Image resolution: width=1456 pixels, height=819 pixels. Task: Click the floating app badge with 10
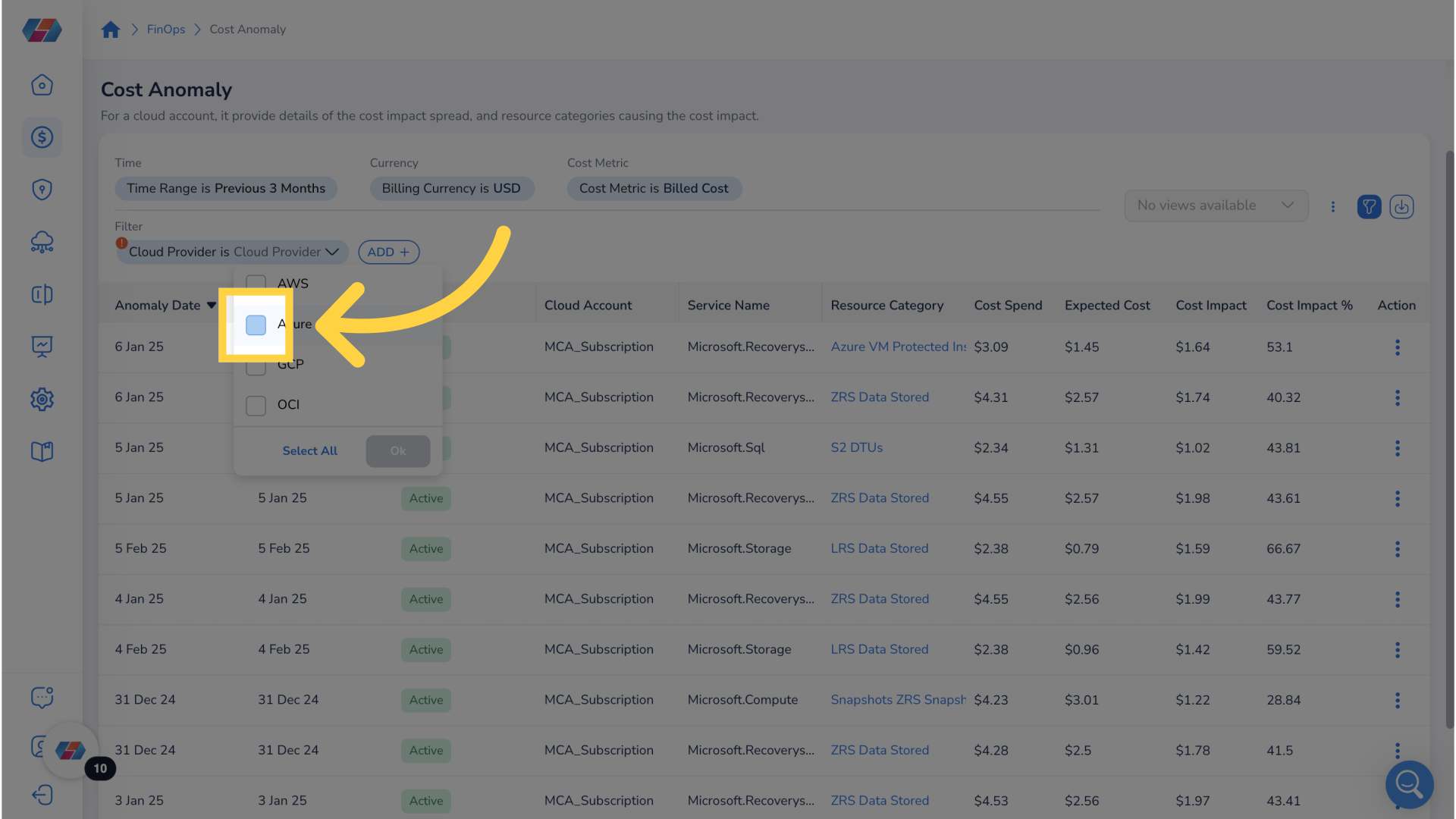[71, 751]
